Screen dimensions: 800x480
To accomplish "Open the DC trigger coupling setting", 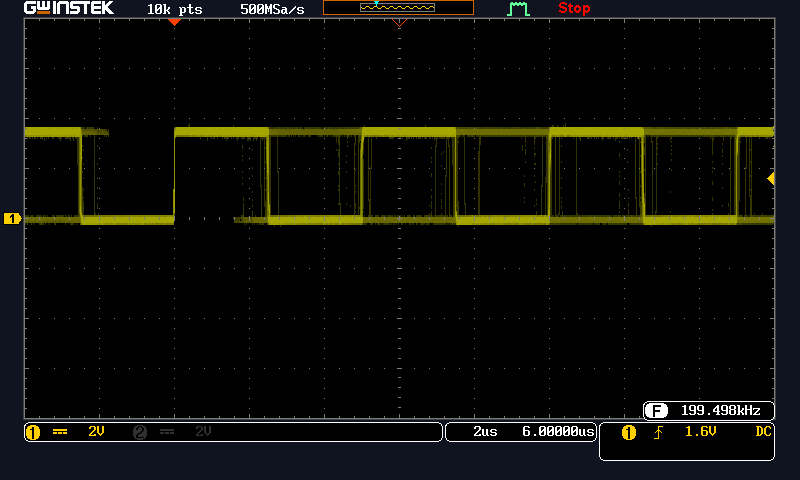I will [763, 432].
